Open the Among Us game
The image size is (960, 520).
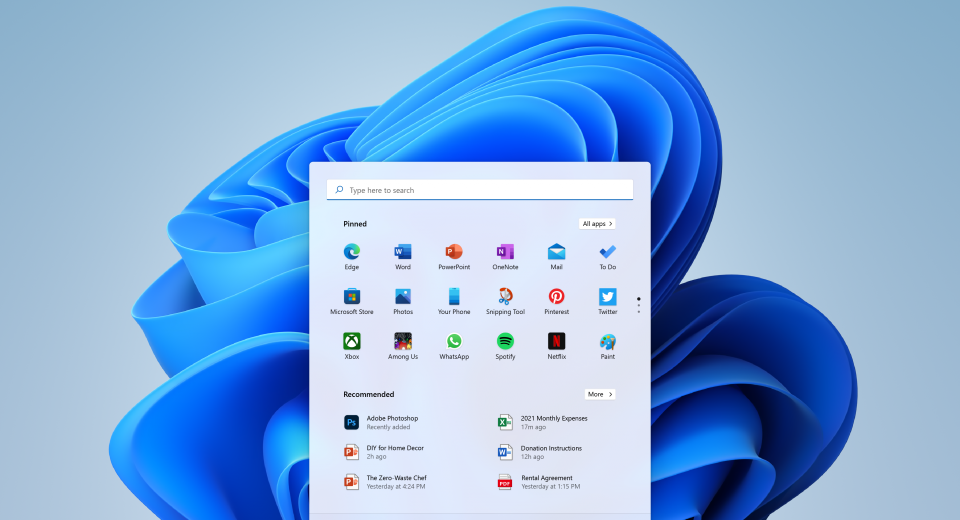pyautogui.click(x=403, y=342)
